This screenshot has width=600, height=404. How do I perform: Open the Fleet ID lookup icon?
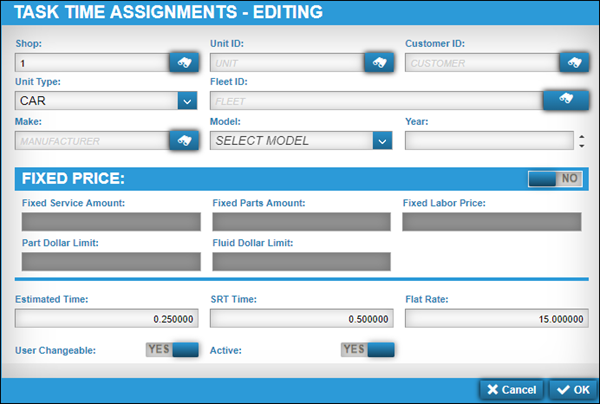pyautogui.click(x=565, y=100)
